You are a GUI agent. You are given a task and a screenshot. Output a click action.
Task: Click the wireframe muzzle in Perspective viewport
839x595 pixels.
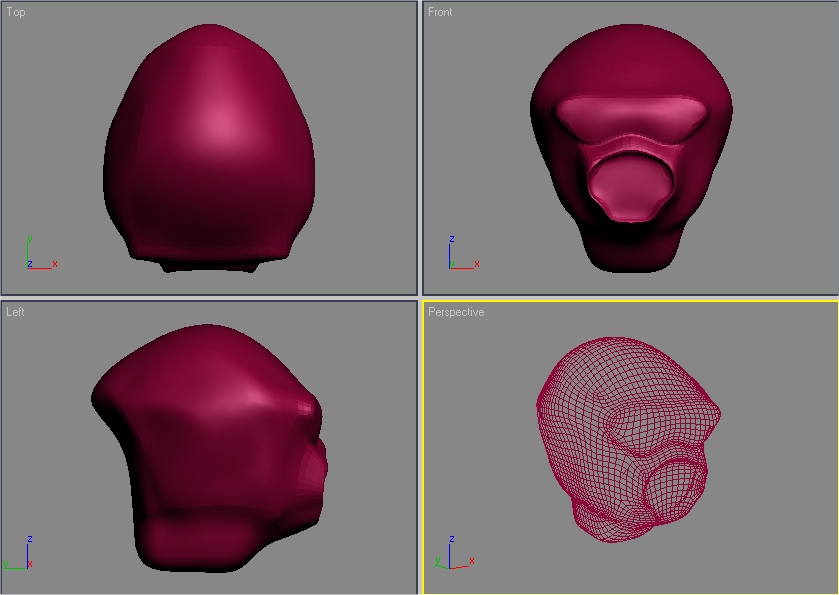[x=674, y=487]
